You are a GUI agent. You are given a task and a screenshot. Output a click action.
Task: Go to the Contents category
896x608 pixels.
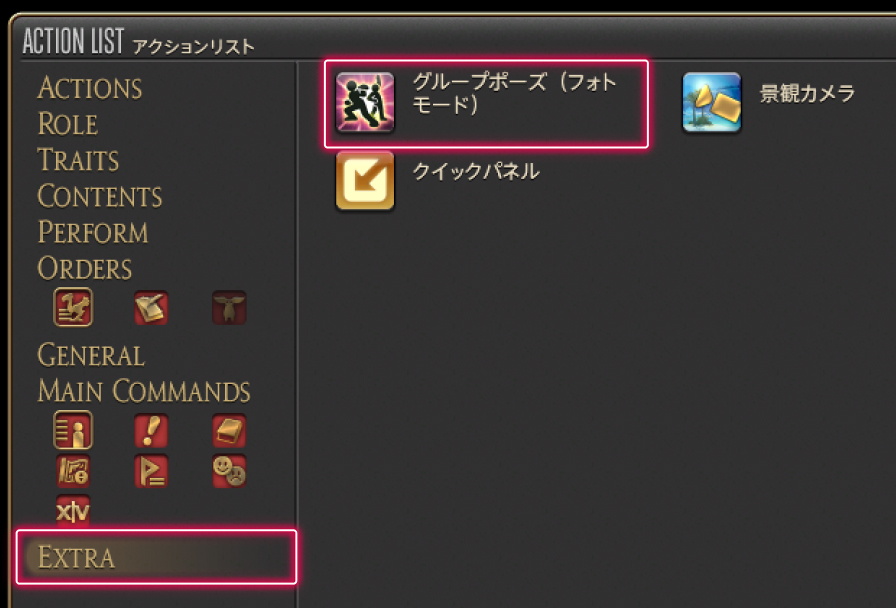[x=100, y=196]
